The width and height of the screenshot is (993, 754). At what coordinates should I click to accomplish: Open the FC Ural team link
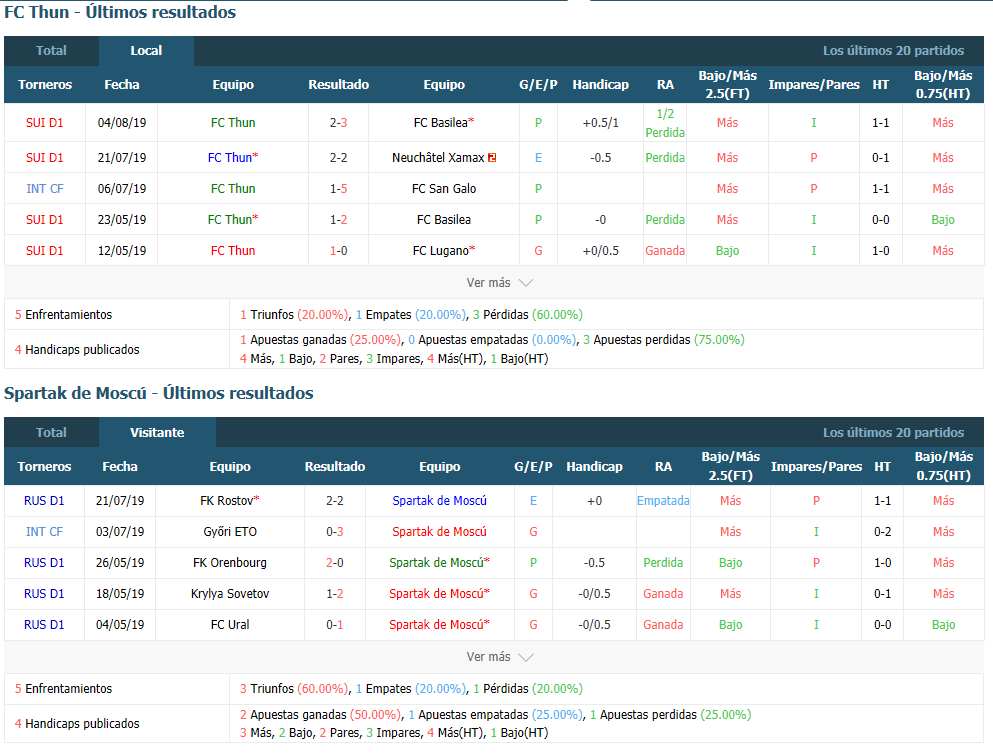(x=230, y=625)
